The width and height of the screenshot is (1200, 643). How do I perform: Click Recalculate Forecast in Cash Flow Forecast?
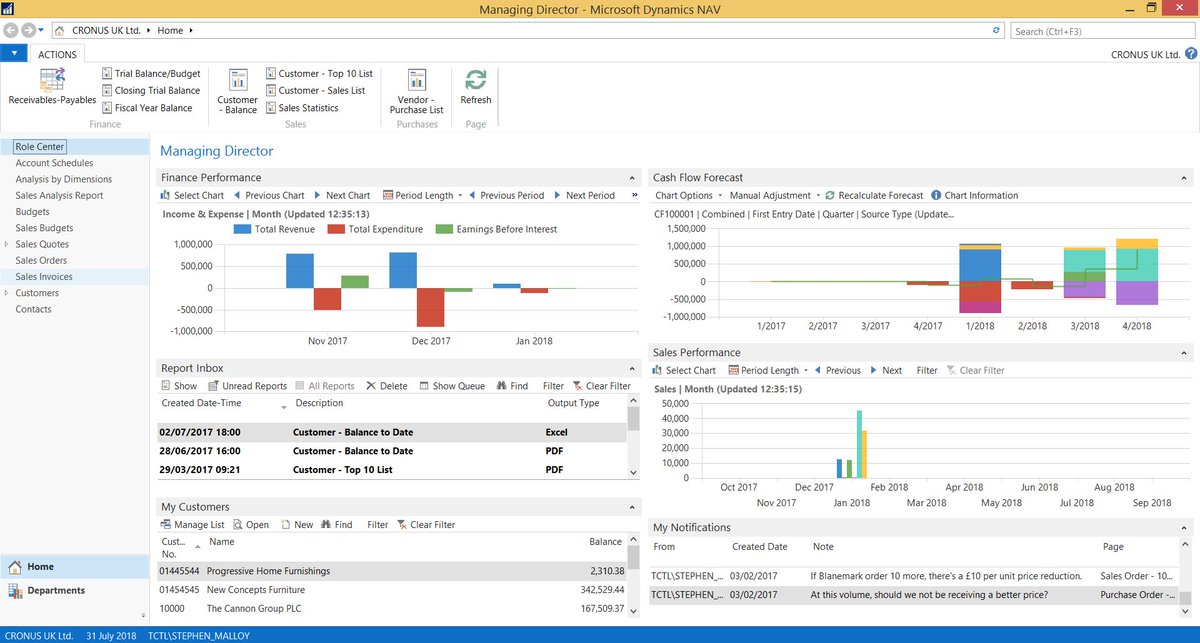tap(874, 195)
